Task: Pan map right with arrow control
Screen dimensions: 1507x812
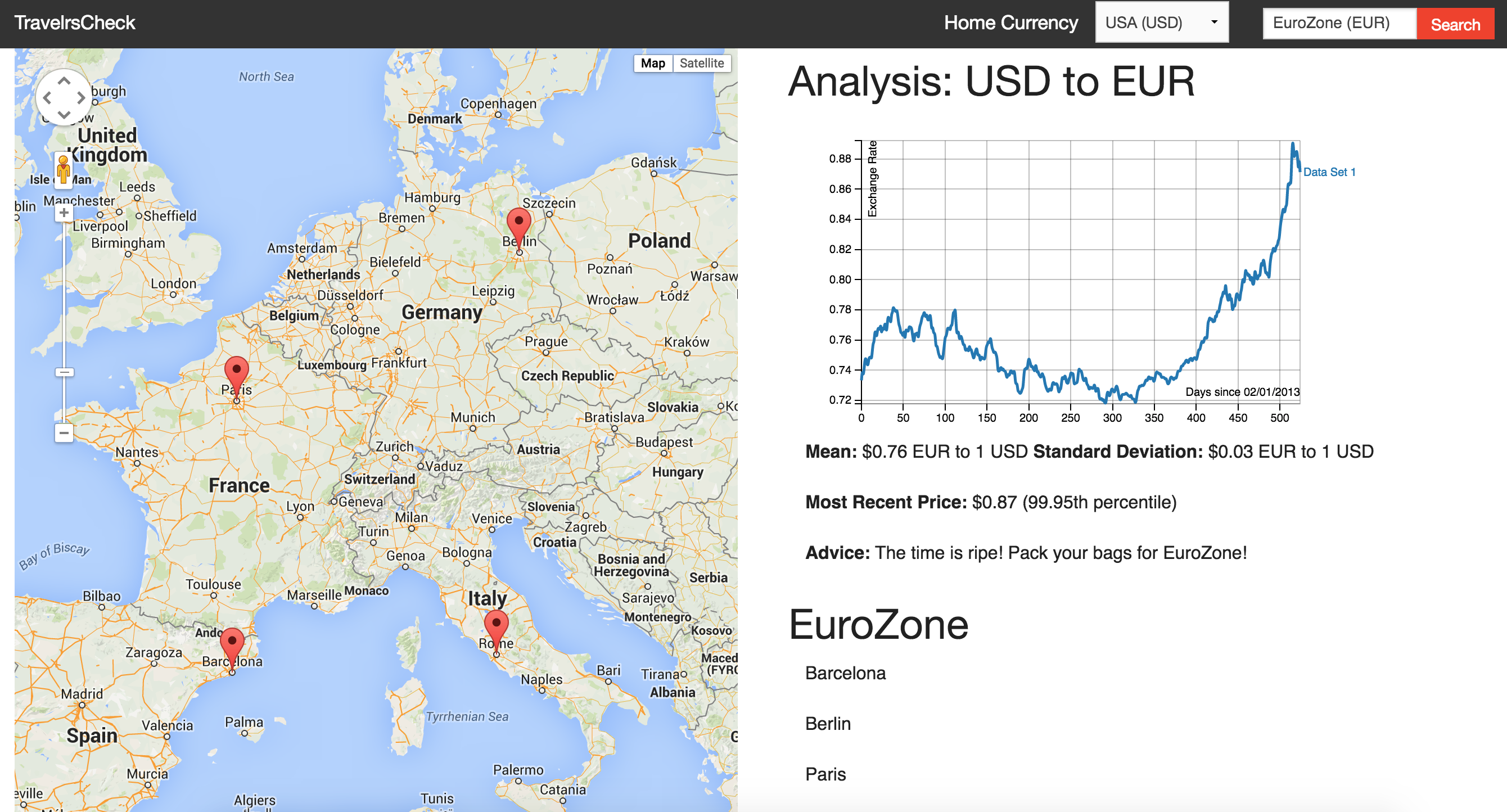Action: (x=82, y=98)
